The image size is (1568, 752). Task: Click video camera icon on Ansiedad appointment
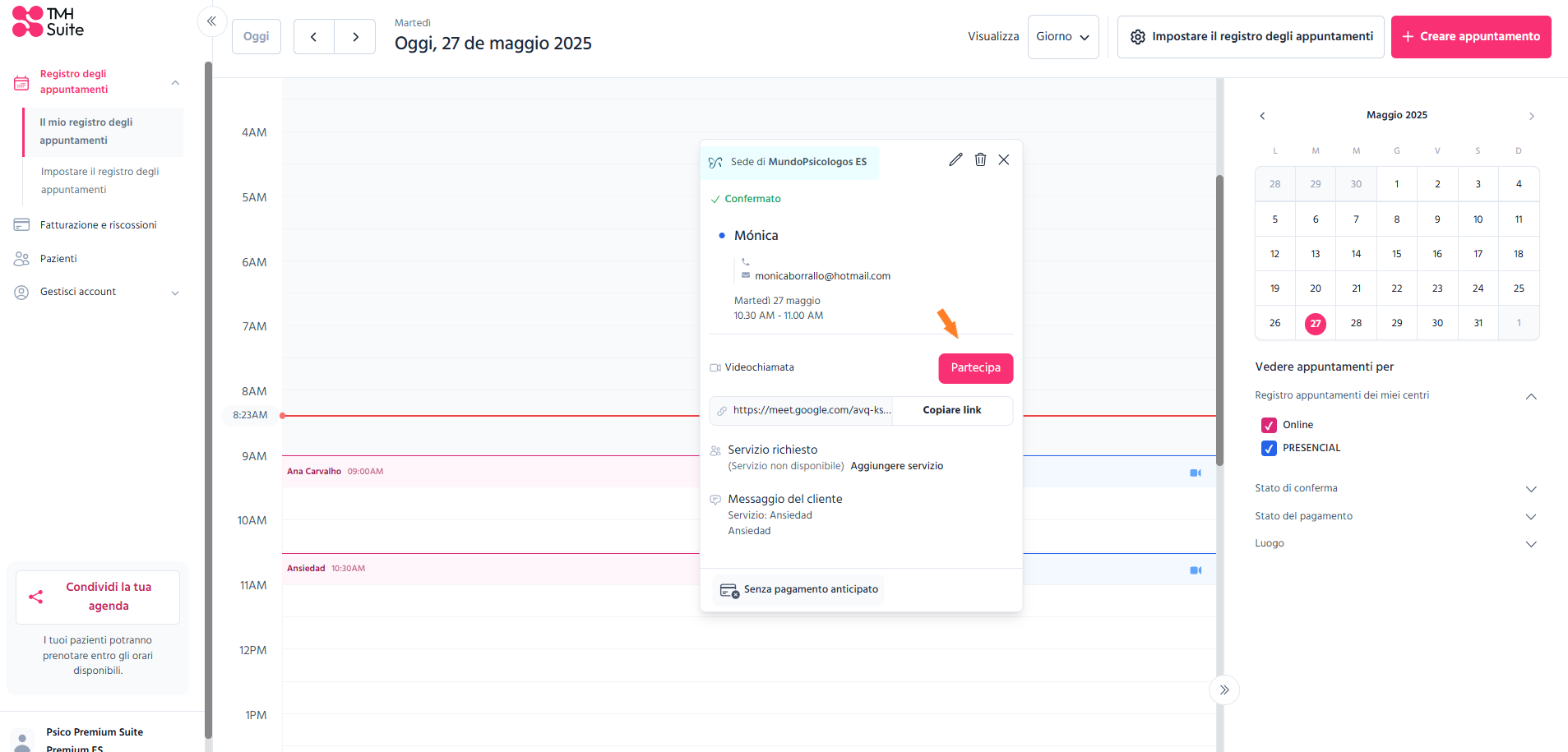point(1196,570)
